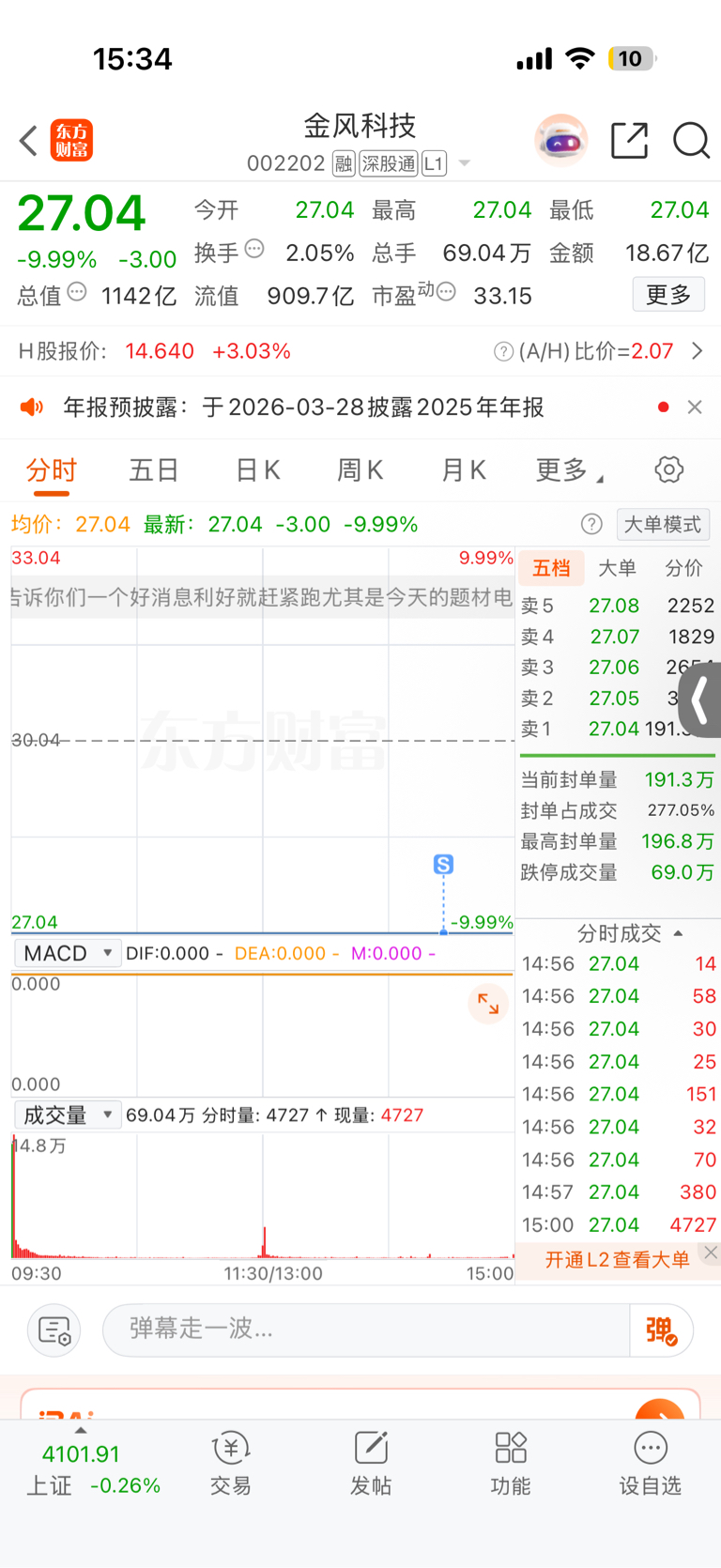Open the danmaku settings icon
721x1568 pixels.
pyautogui.click(x=54, y=1330)
